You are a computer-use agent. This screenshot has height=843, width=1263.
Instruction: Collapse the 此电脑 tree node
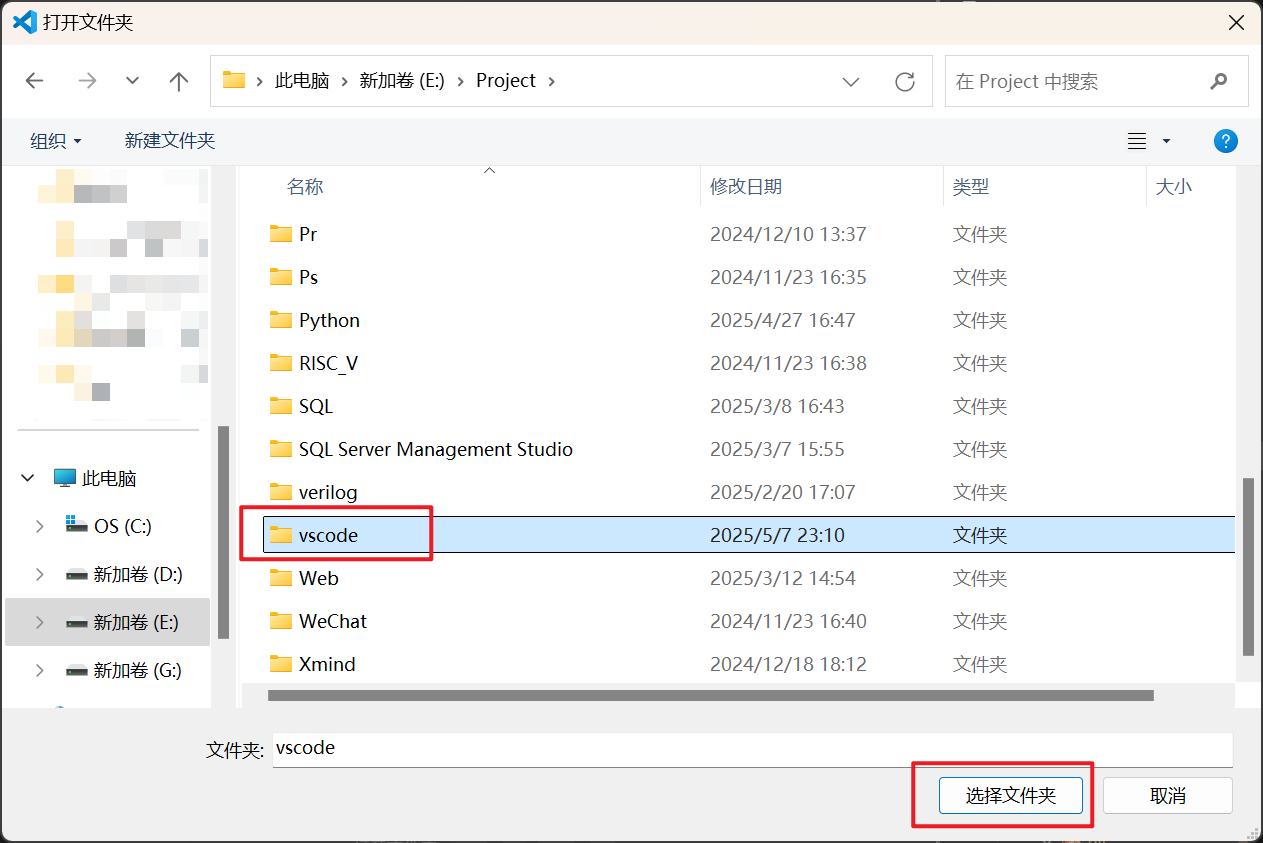point(28,478)
